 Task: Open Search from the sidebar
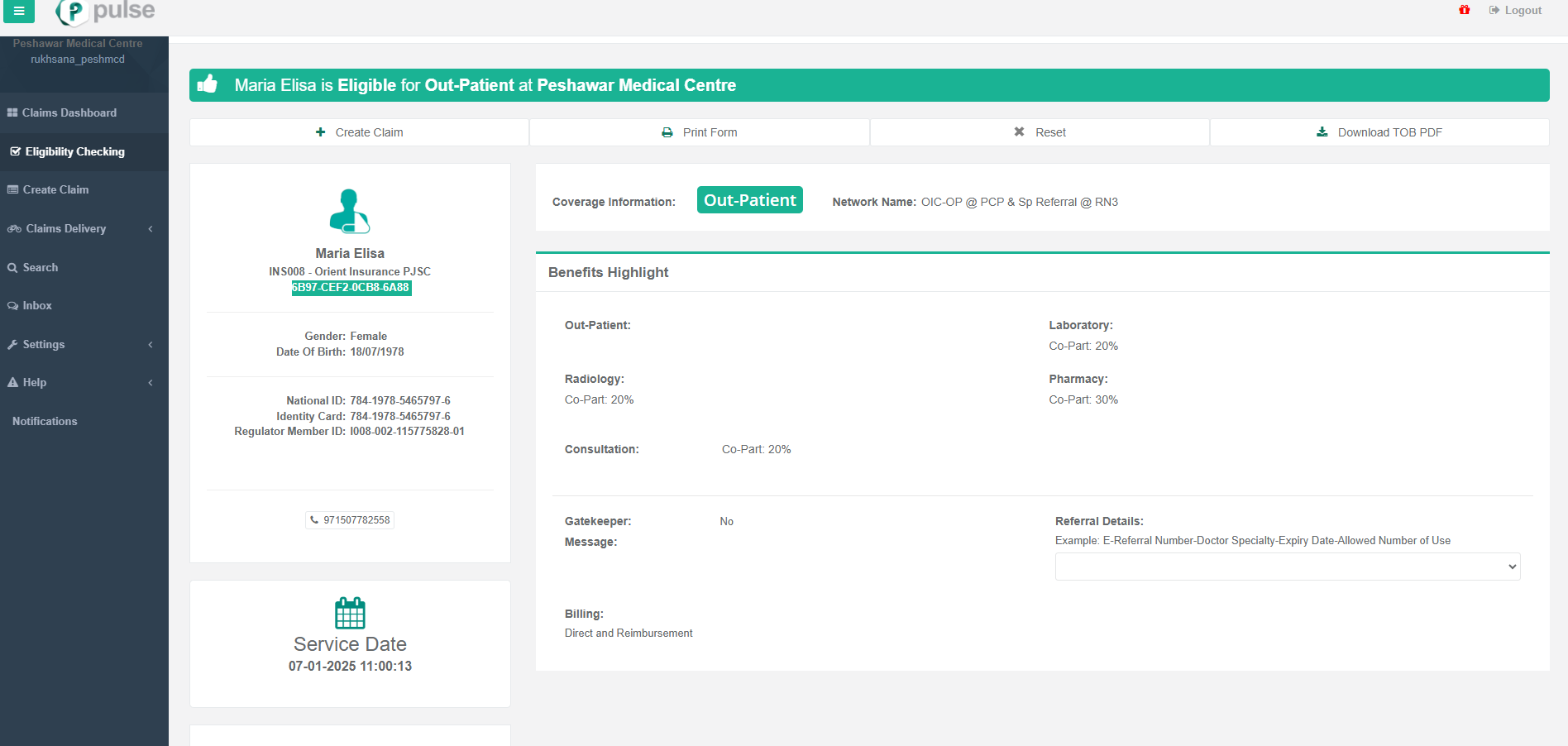pos(40,268)
